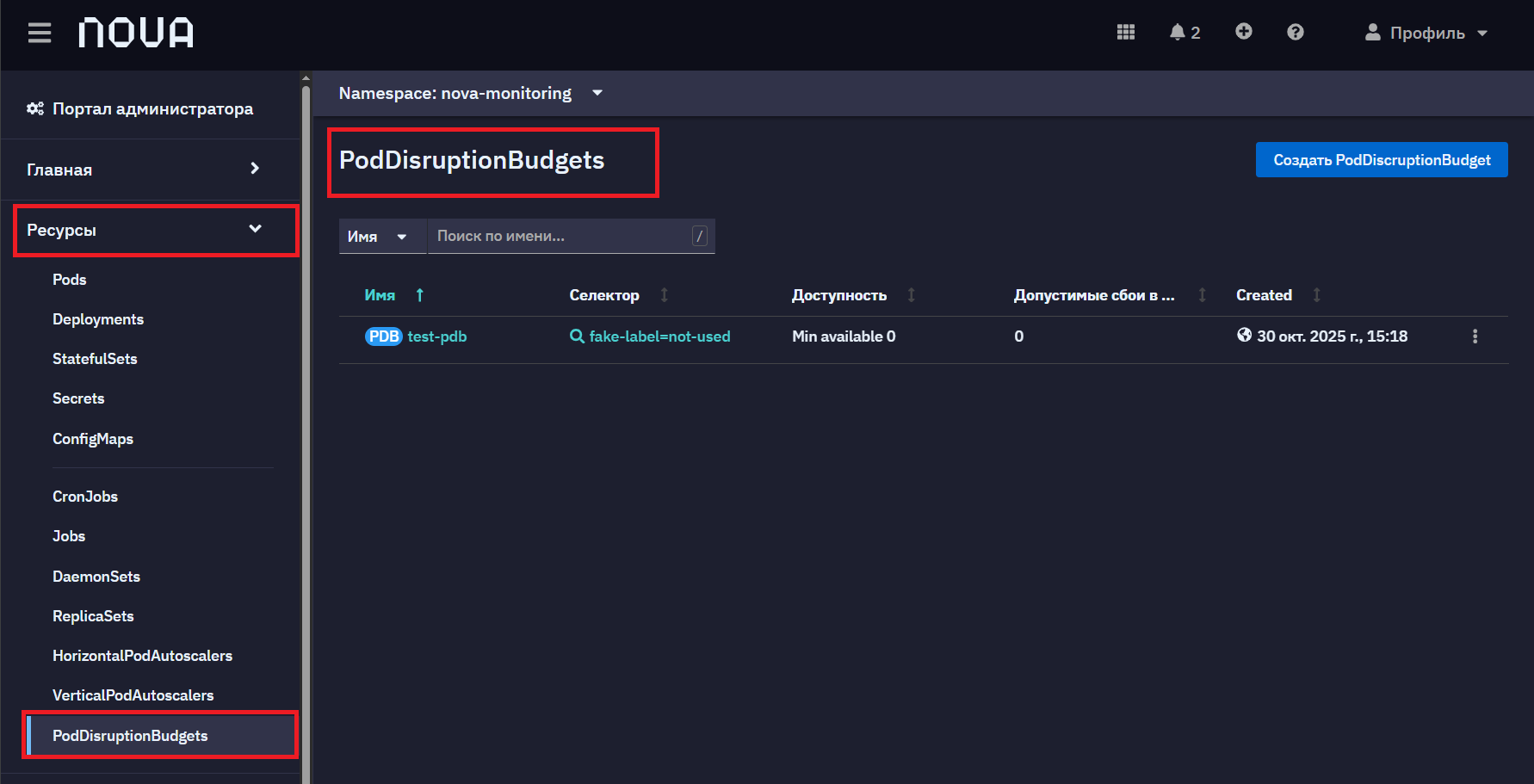Sort by Допустимые сбои column
This screenshot has height=784, width=1534.
click(1110, 295)
